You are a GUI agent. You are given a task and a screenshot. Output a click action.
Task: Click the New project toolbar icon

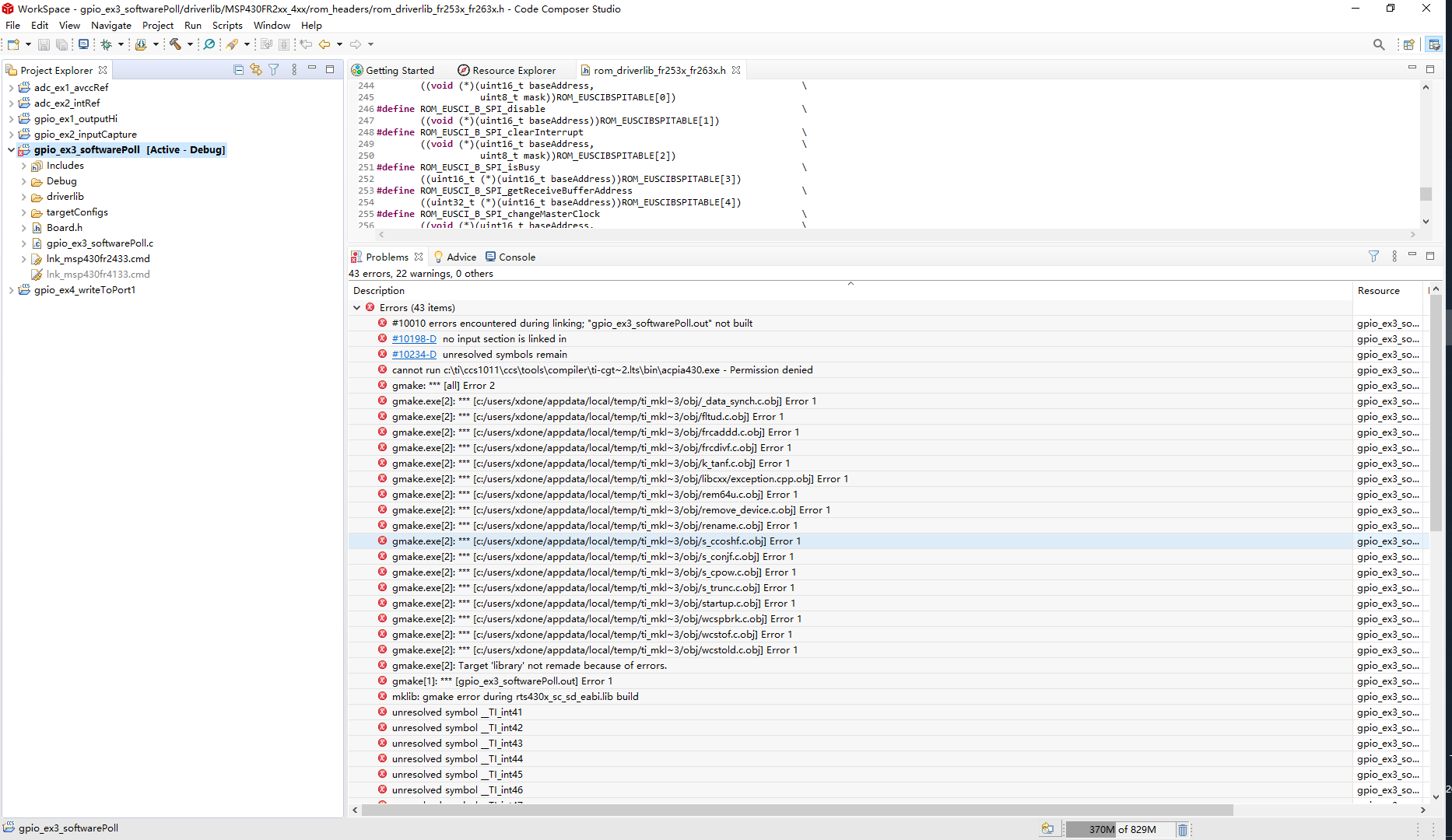pos(13,44)
